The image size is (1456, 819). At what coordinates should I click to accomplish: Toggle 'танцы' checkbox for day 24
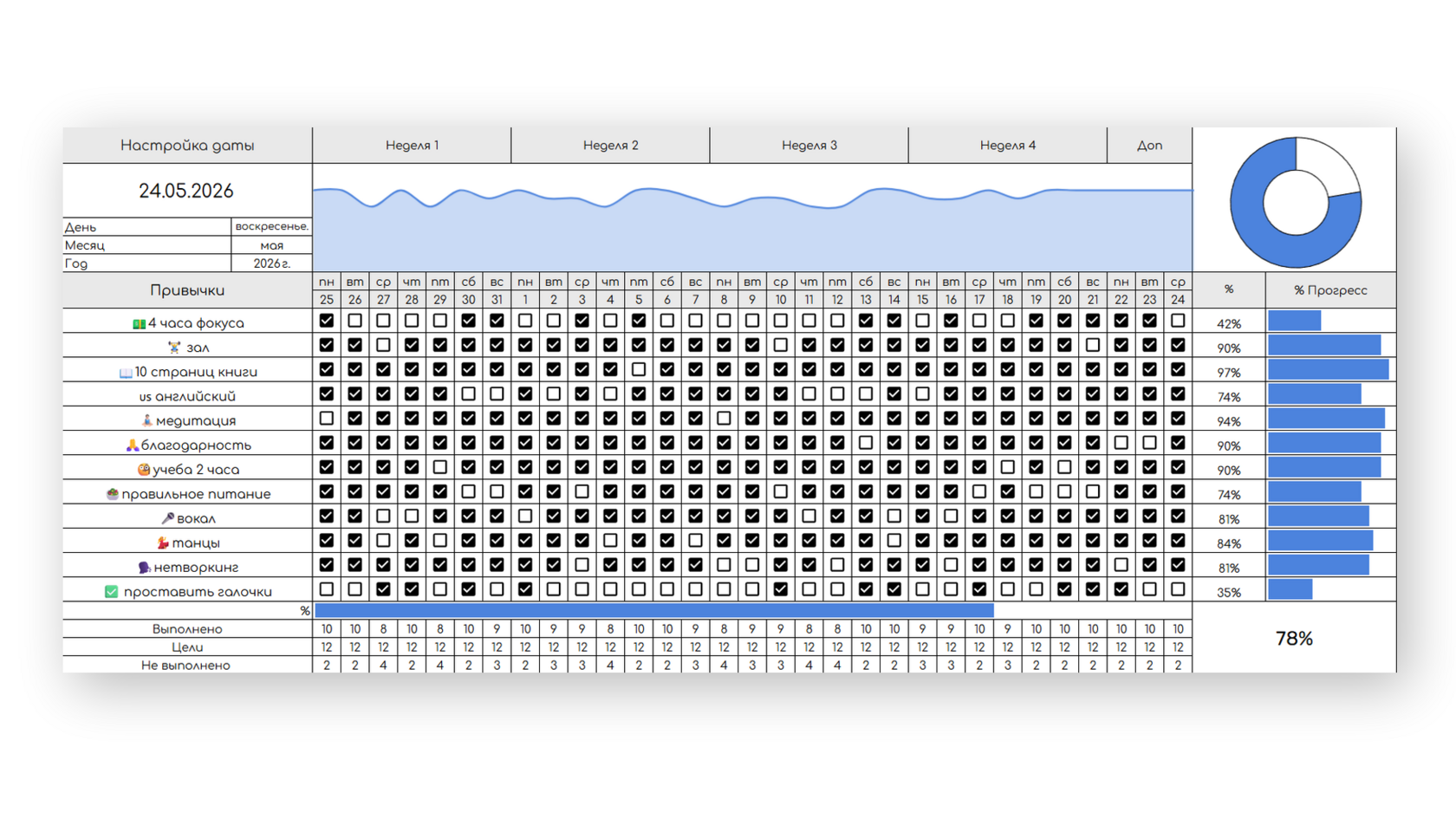coord(1178,540)
